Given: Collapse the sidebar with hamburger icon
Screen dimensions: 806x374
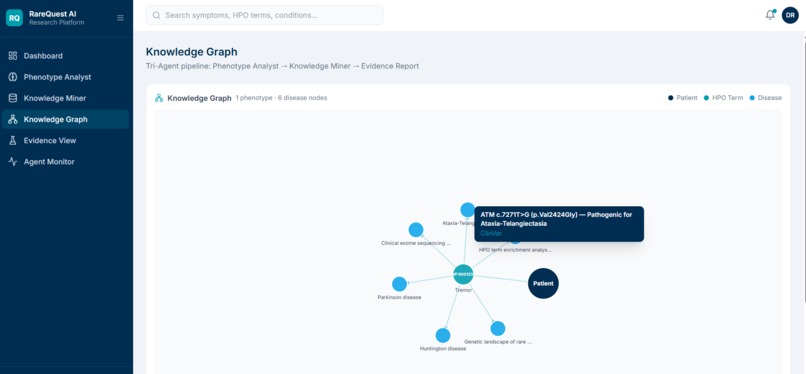Looking at the screenshot, I should click(x=120, y=18).
